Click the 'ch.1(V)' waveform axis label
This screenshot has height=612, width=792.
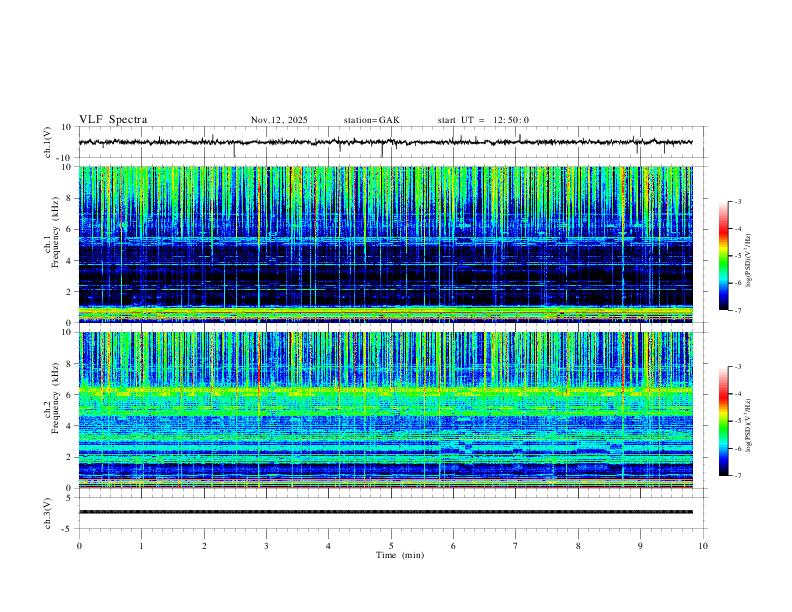(x=48, y=142)
